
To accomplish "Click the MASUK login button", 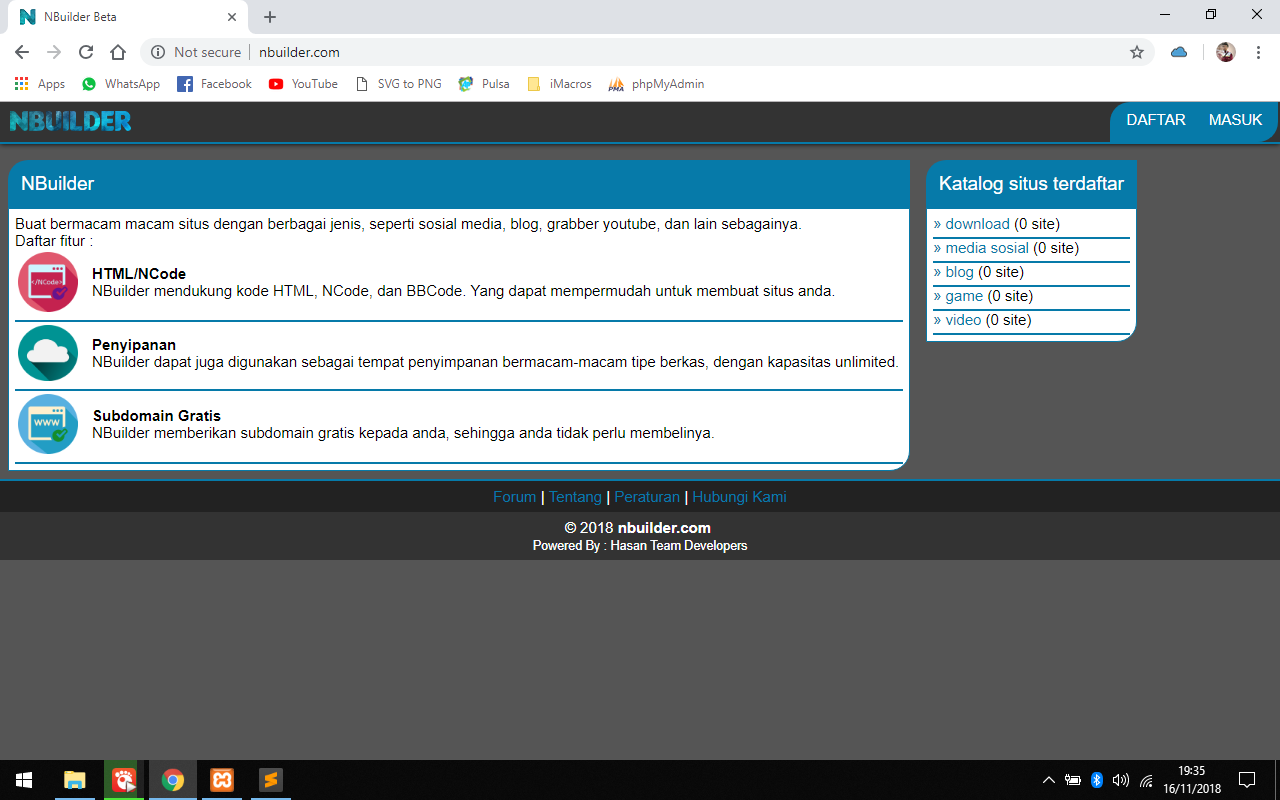I will coord(1235,119).
